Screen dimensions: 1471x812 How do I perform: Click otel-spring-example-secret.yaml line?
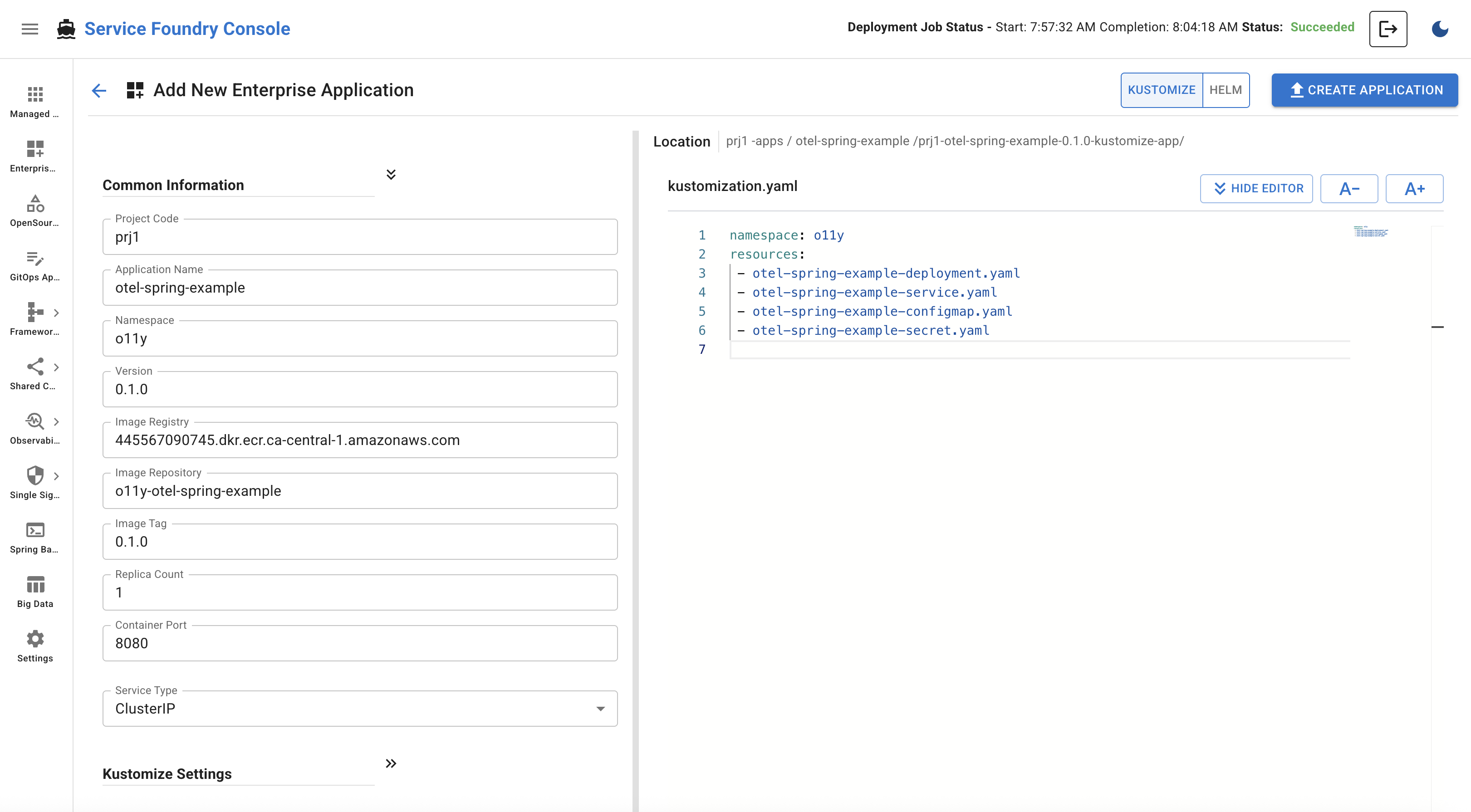[x=870, y=330]
